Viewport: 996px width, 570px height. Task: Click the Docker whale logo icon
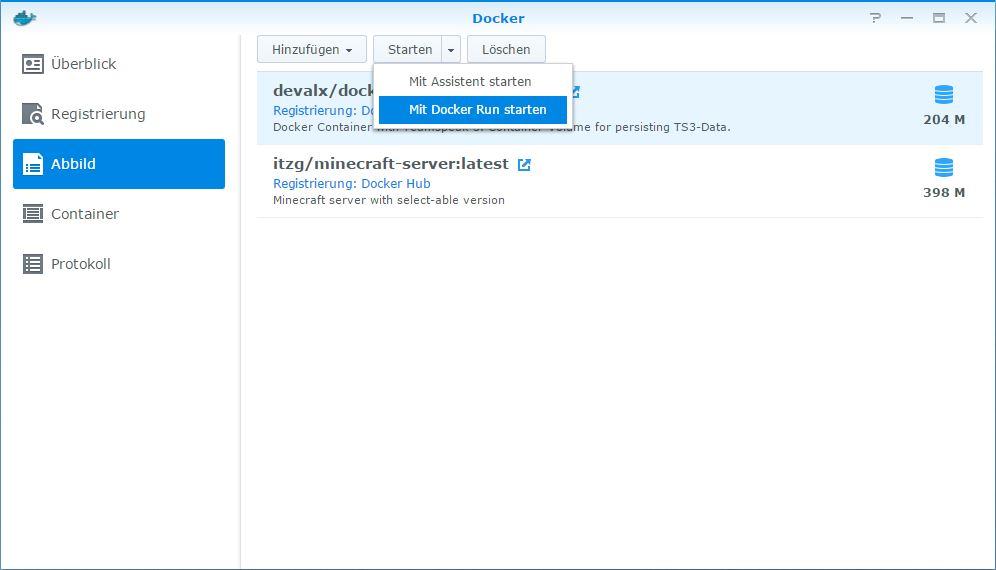click(24, 18)
